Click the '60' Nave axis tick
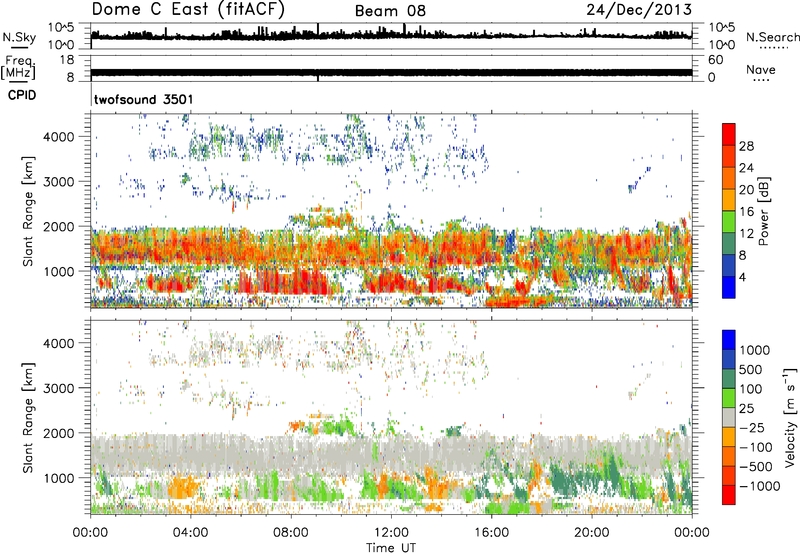The width and height of the screenshot is (800, 554). pos(715,60)
